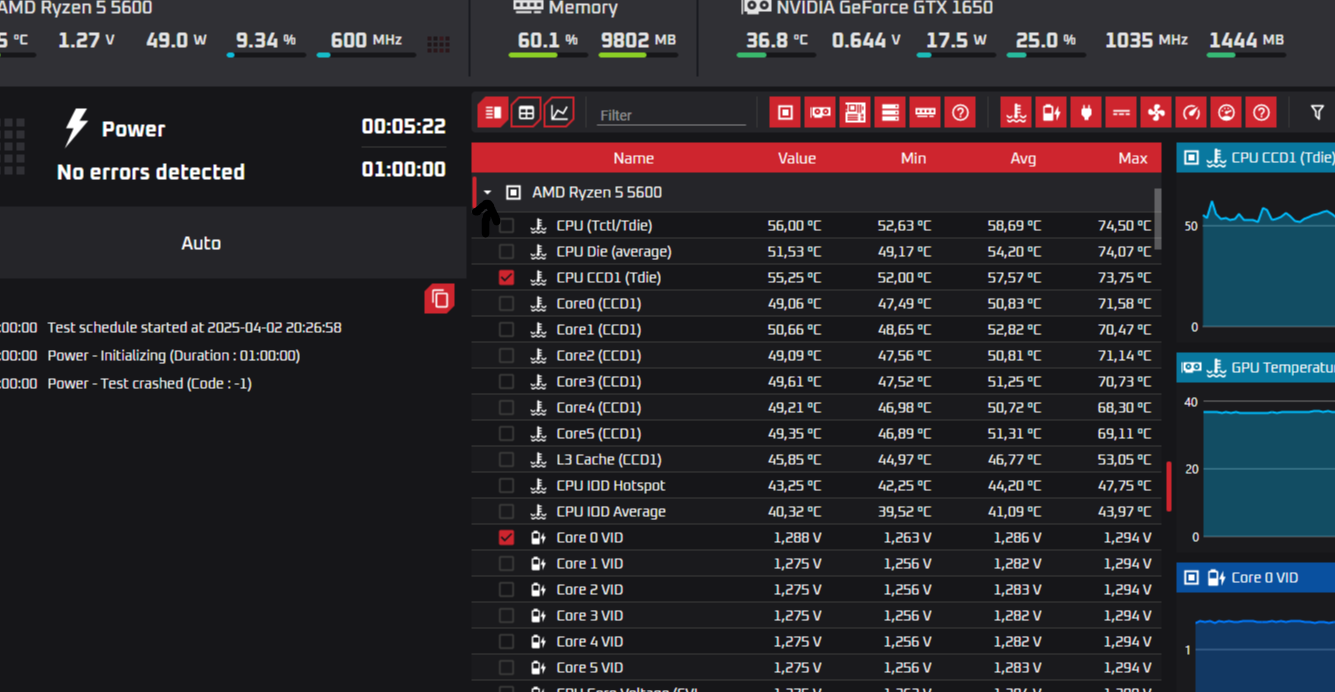Toggle frequency speedometer sensor filter
The width and height of the screenshot is (1335, 692).
[x=1191, y=113]
